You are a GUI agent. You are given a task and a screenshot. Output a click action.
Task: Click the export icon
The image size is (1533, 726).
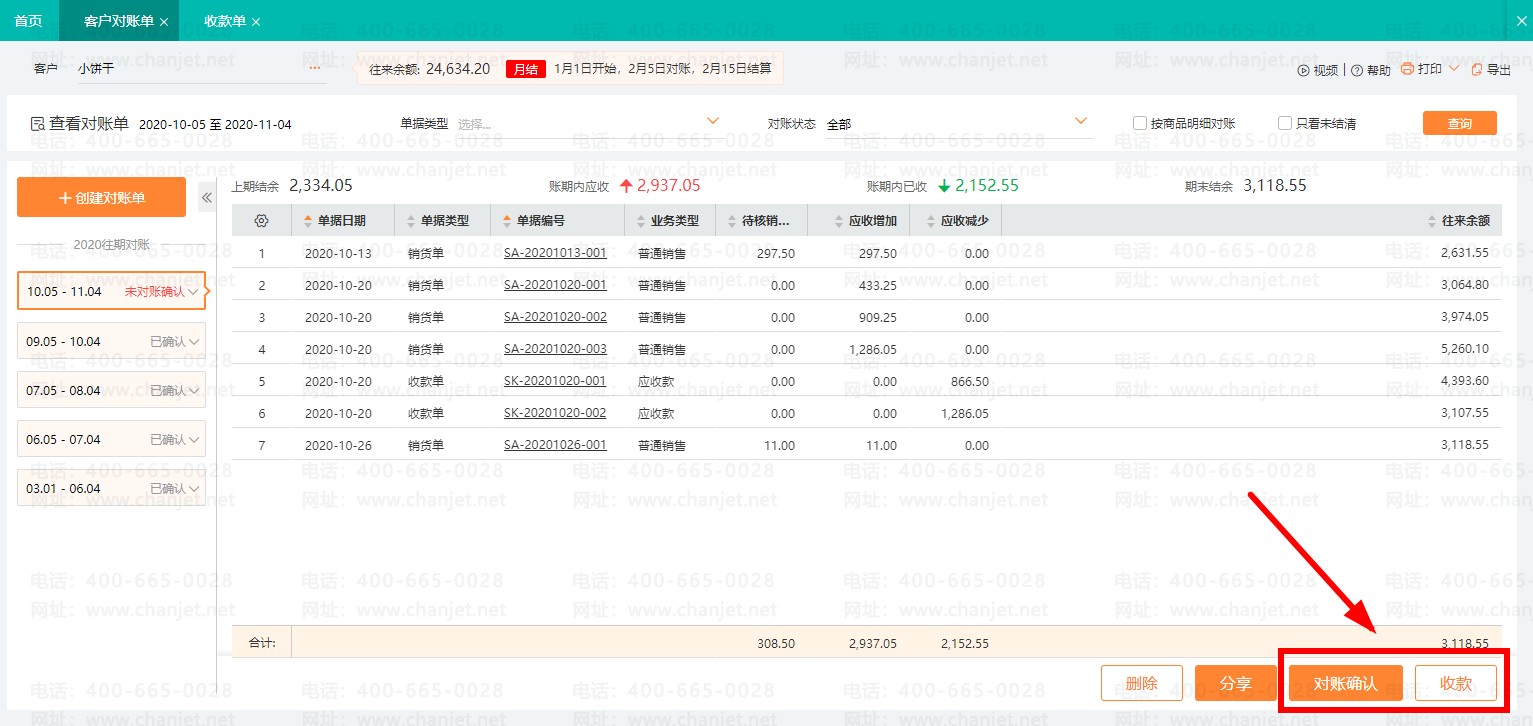coord(1476,69)
